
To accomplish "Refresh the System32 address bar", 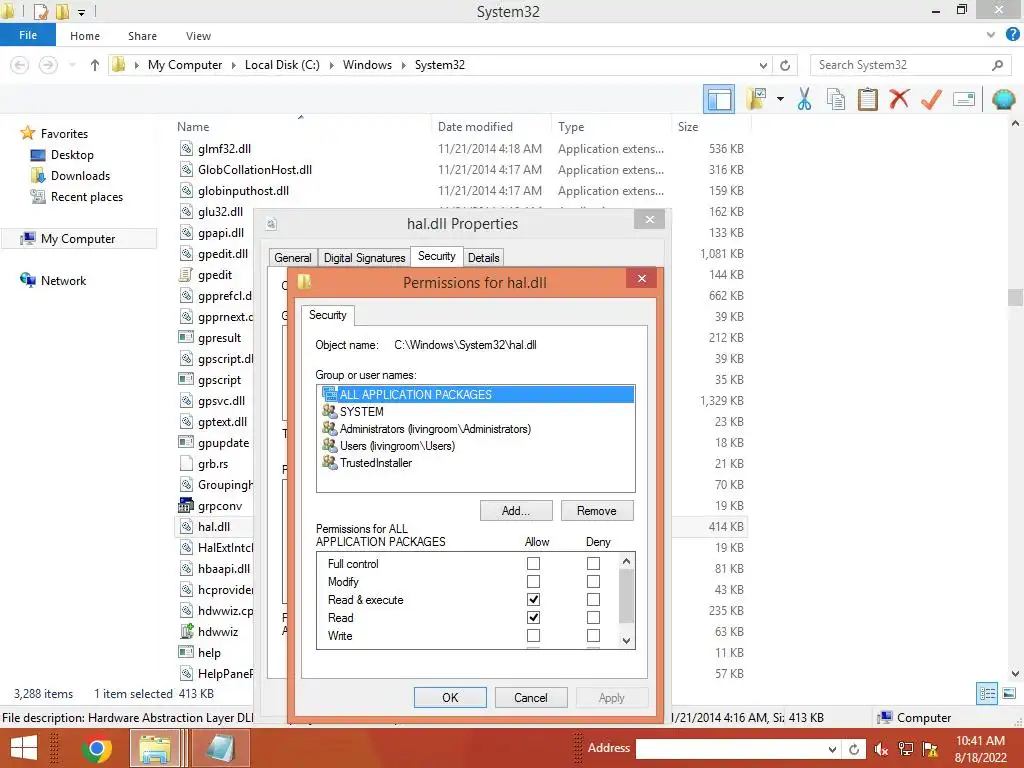I will (x=785, y=65).
